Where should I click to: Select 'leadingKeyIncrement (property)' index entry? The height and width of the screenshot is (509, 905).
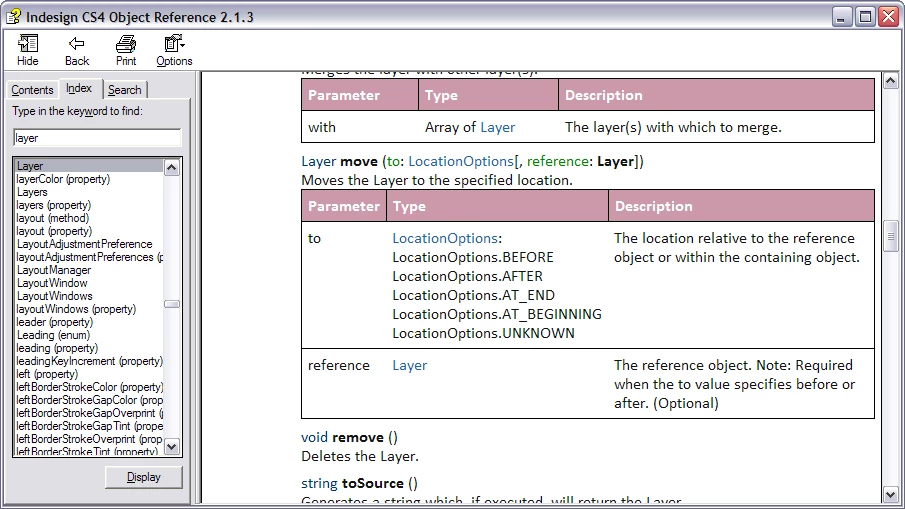pyautogui.click(x=89, y=361)
